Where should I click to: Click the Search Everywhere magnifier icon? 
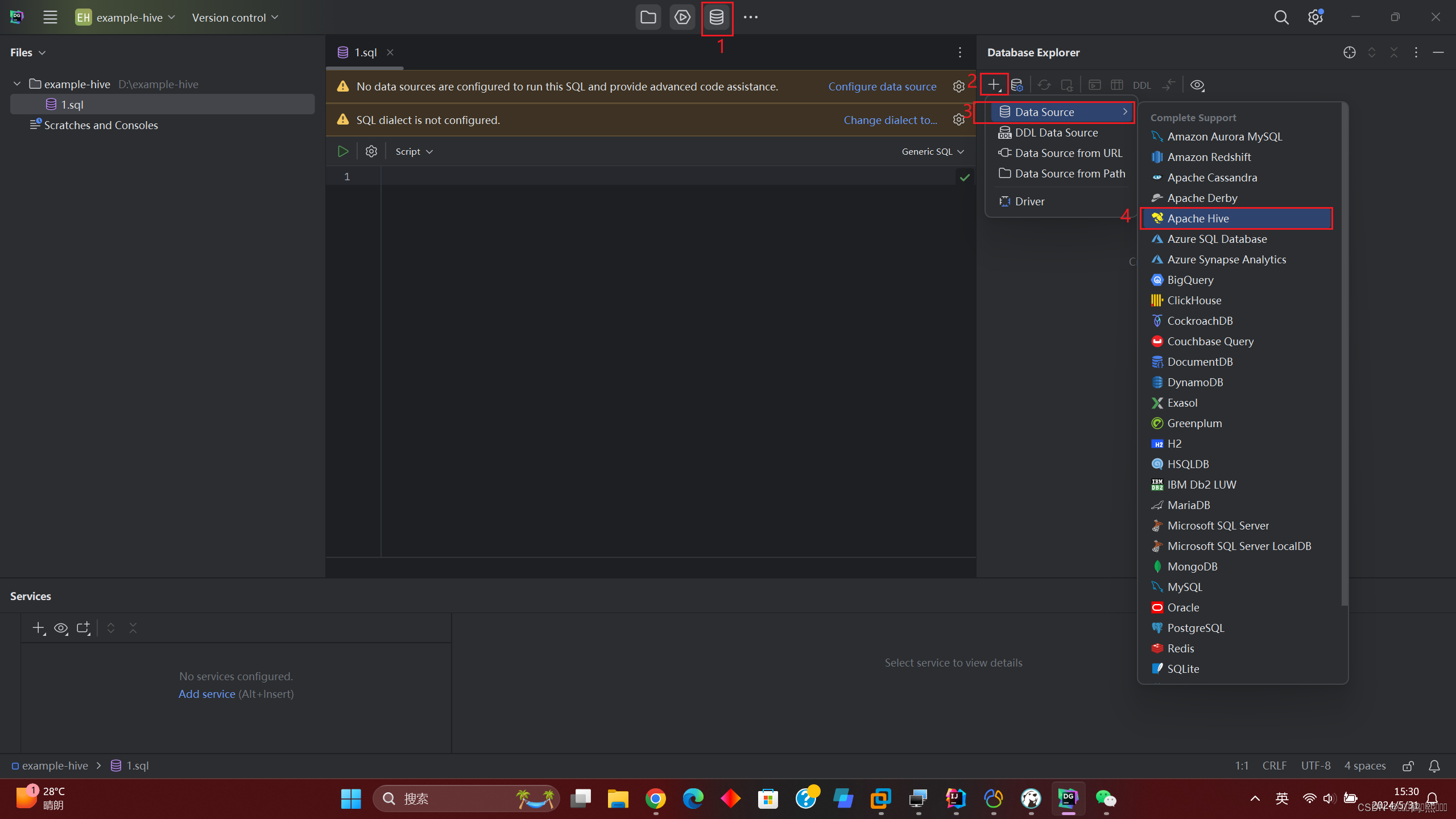pos(1281,18)
